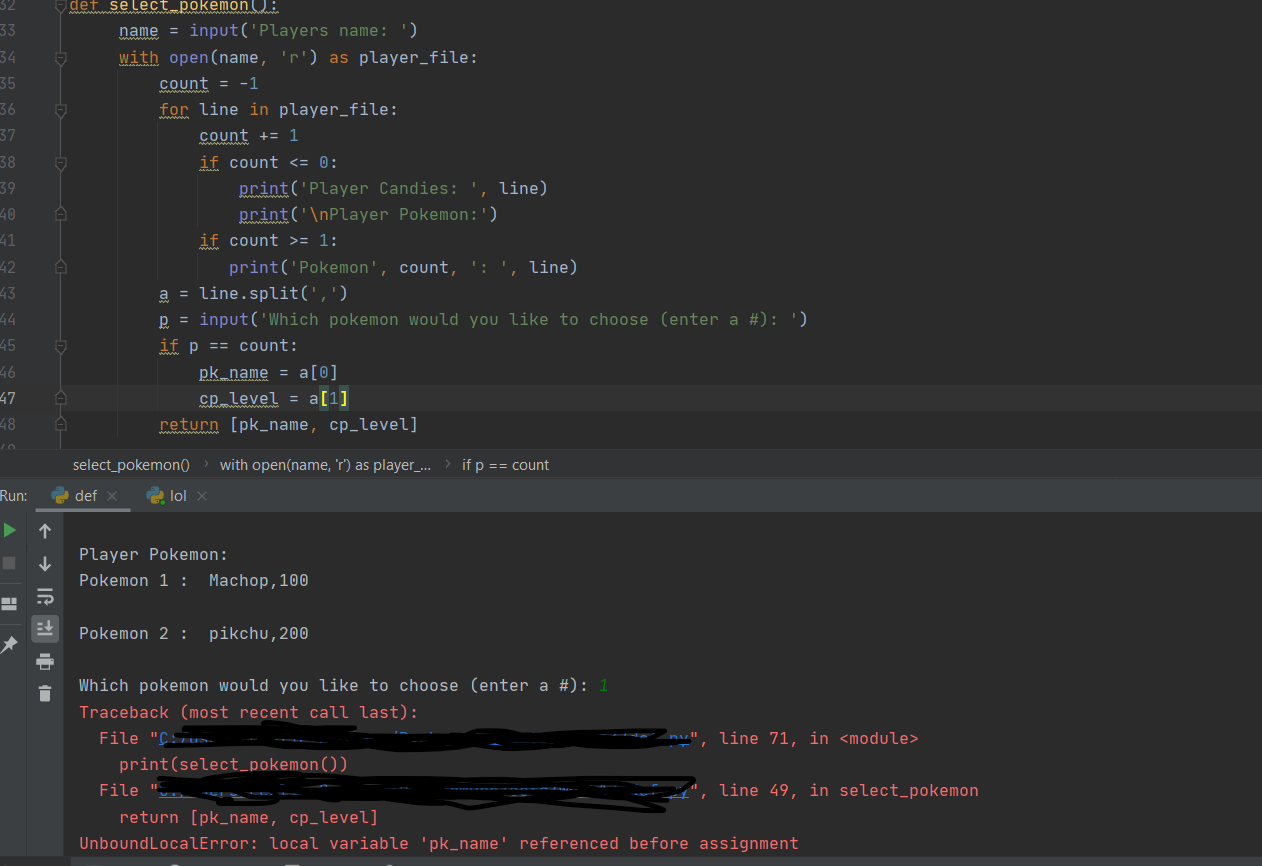This screenshot has width=1262, height=866.
Task: Close the 'def' run tab
Action: pyautogui.click(x=112, y=496)
